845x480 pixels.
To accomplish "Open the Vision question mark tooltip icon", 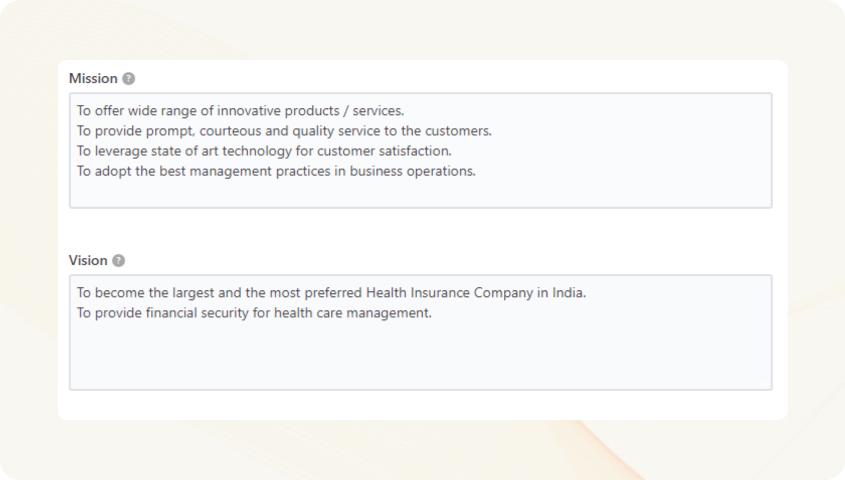I will click(x=119, y=261).
